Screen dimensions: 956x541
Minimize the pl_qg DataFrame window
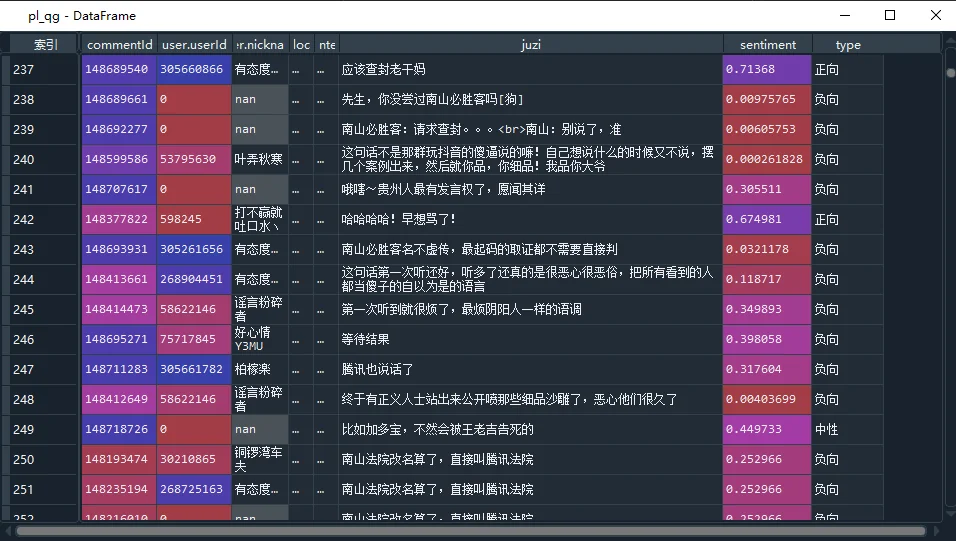(844, 15)
